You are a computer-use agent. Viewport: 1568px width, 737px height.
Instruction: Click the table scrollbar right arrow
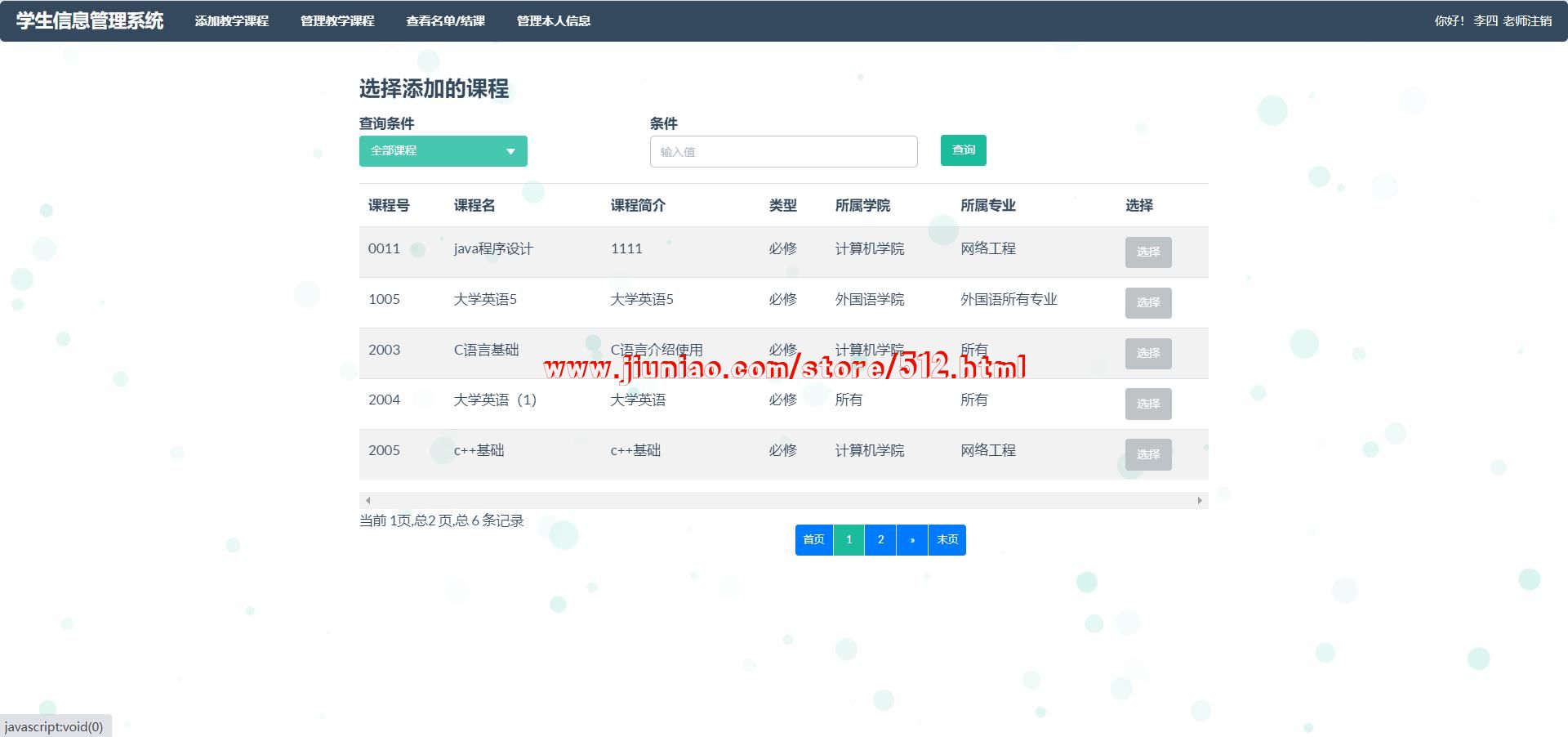(x=1200, y=500)
